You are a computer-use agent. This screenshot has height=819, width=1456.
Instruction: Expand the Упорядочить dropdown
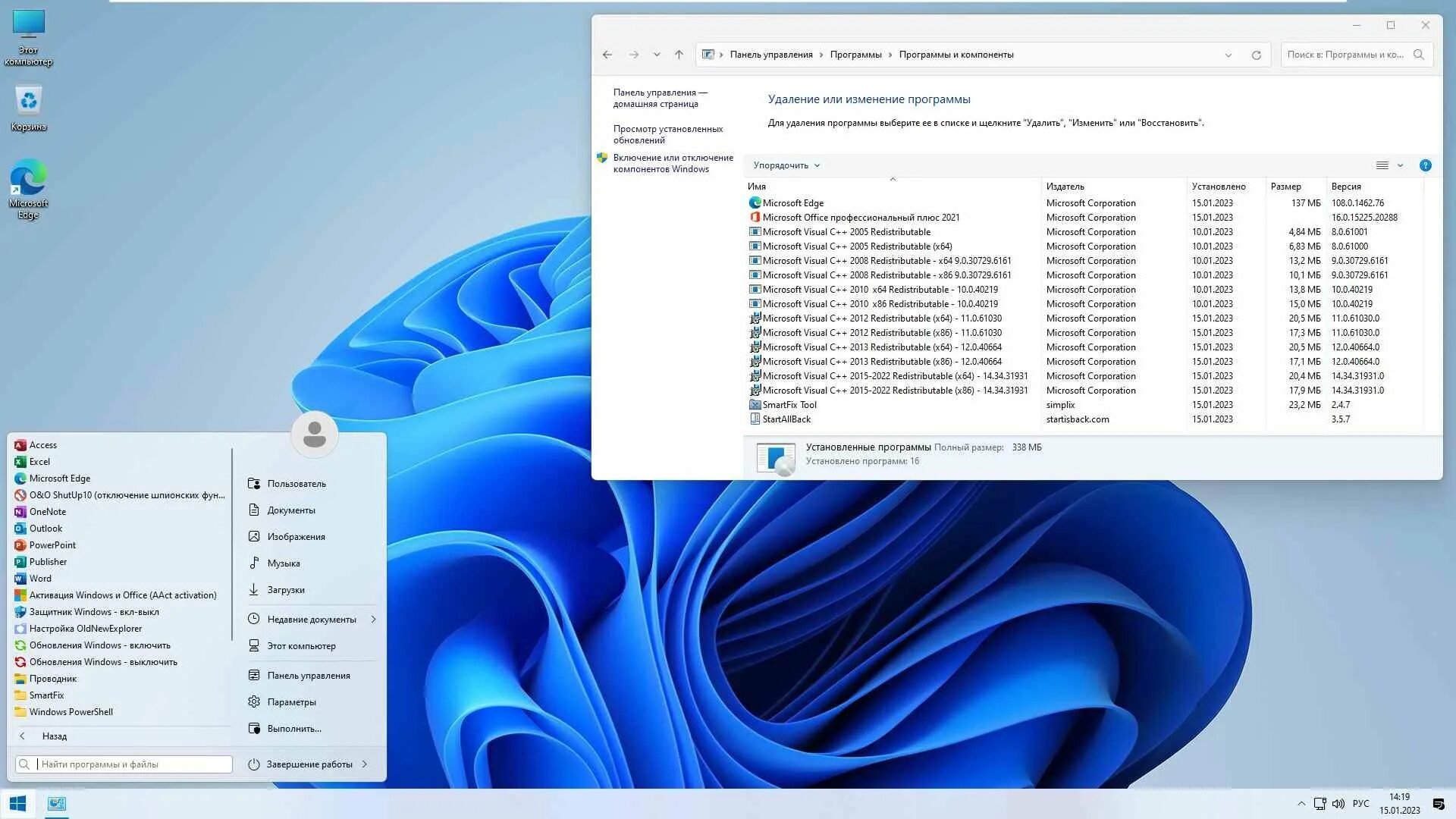point(786,165)
